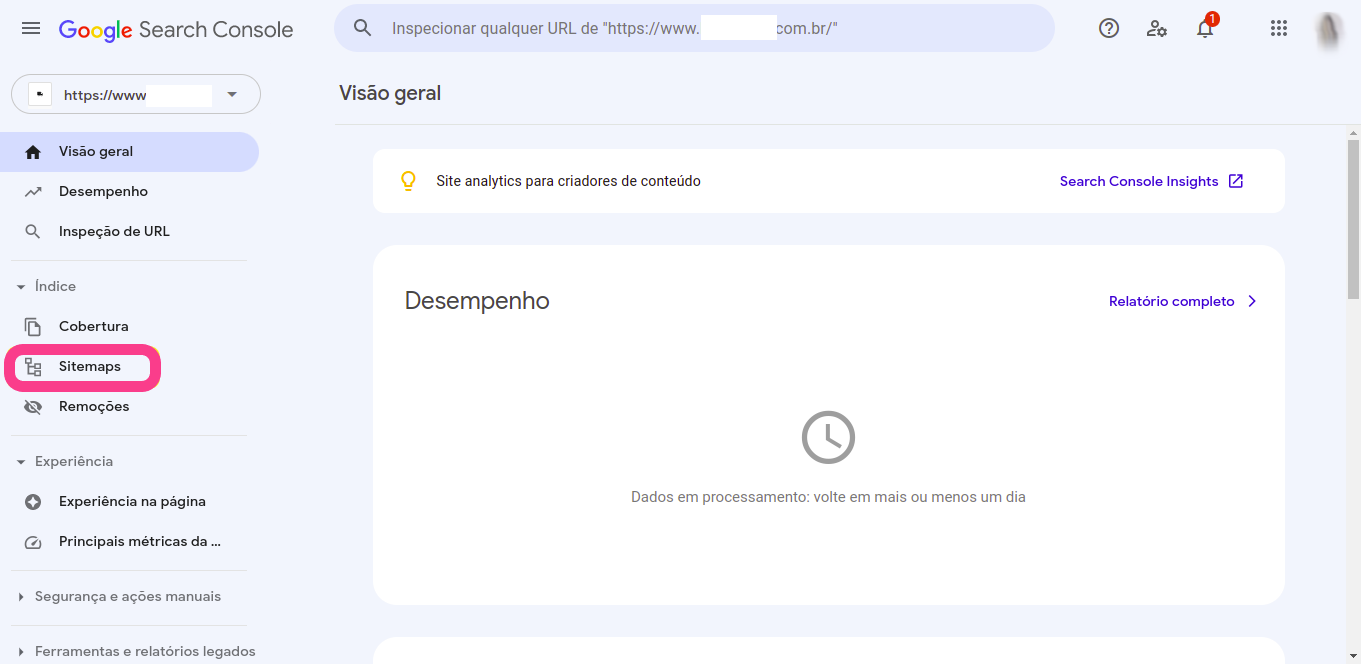1361x664 pixels.
Task: Click the lightbulb insights icon
Action: (x=408, y=181)
